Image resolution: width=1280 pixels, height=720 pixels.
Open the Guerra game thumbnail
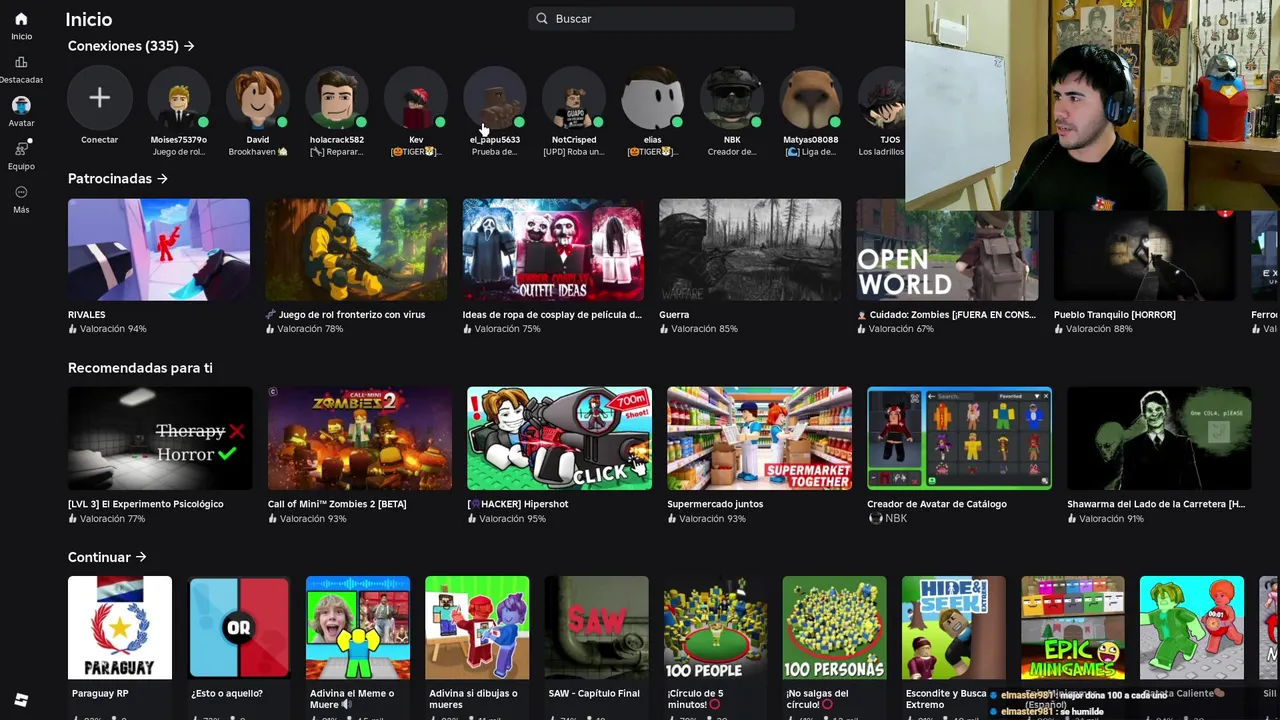pos(750,250)
